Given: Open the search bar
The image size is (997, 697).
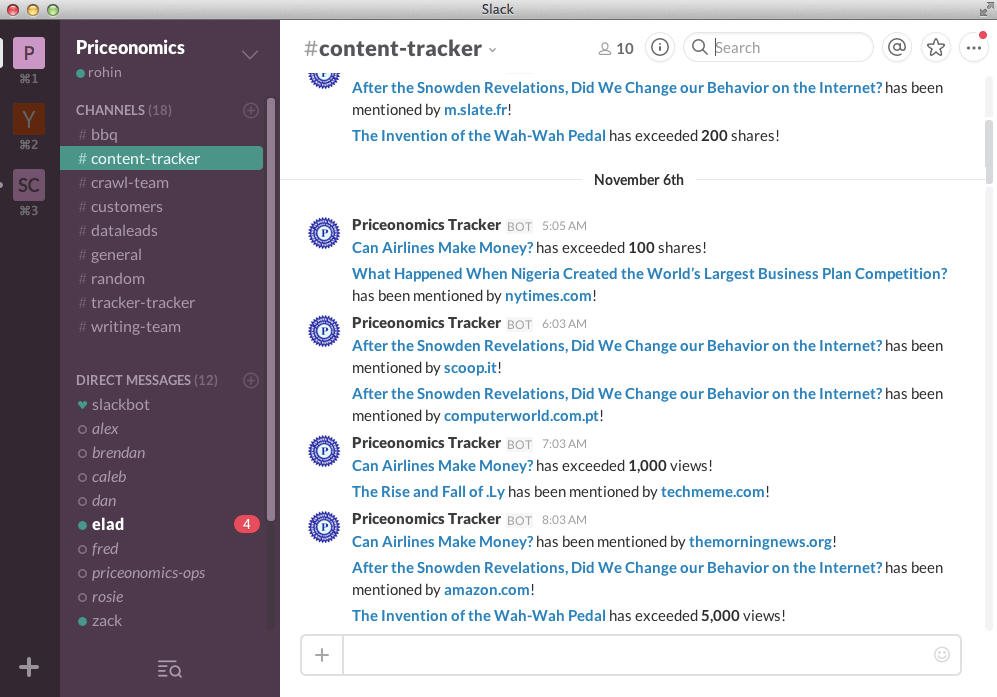Looking at the screenshot, I should coord(778,47).
